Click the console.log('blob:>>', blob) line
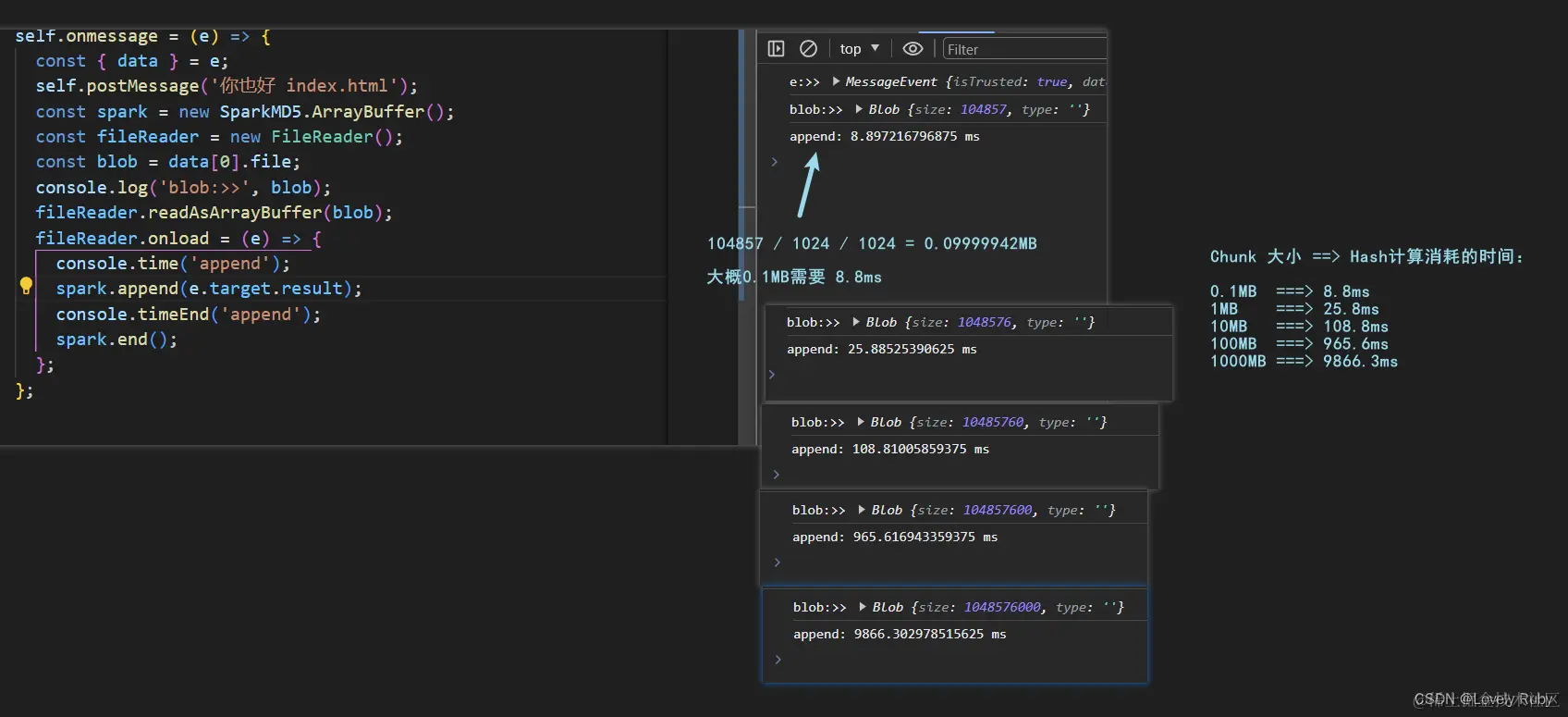 coord(183,188)
